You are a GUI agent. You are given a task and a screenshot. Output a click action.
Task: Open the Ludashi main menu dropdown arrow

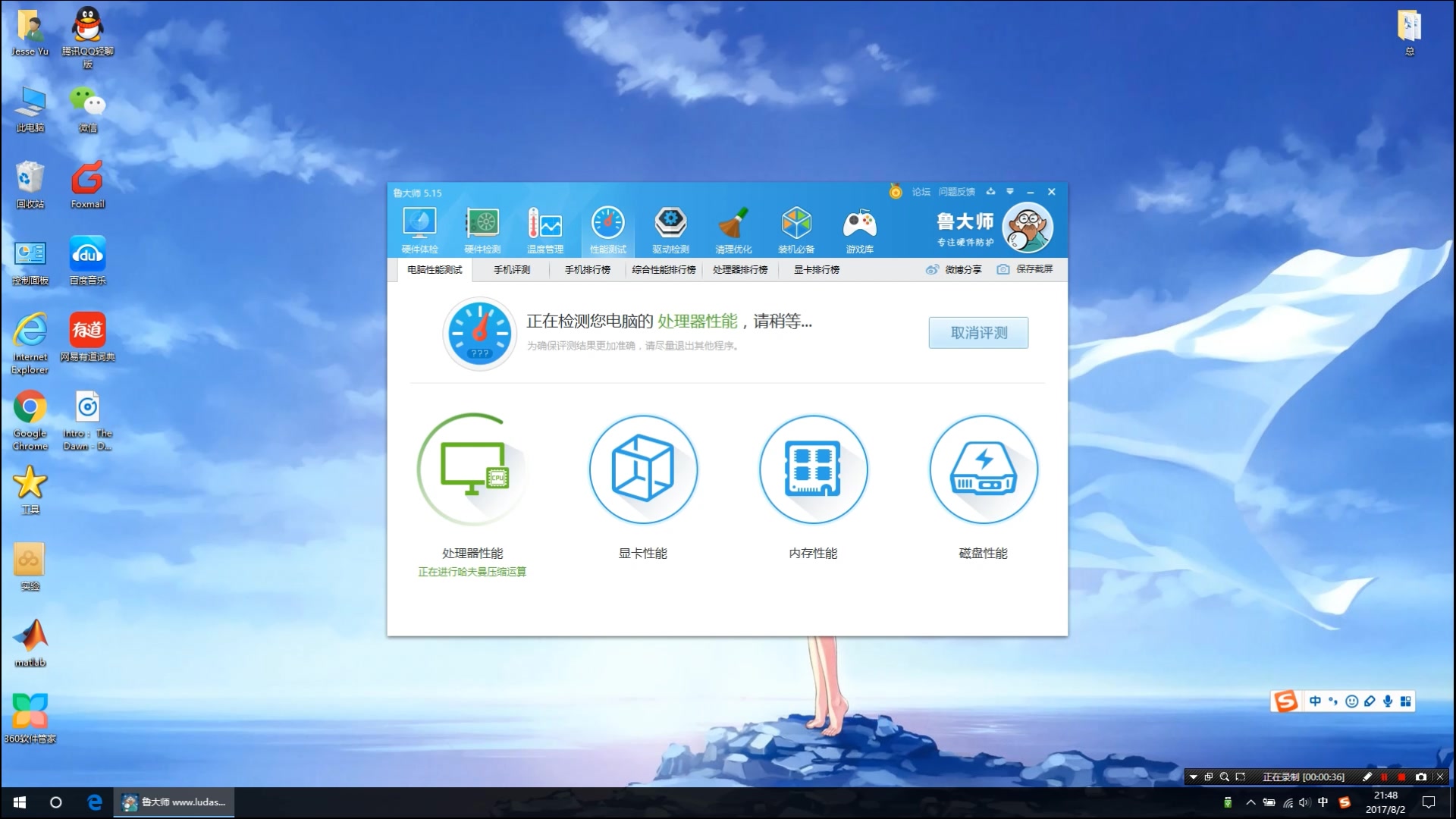pos(1010,192)
